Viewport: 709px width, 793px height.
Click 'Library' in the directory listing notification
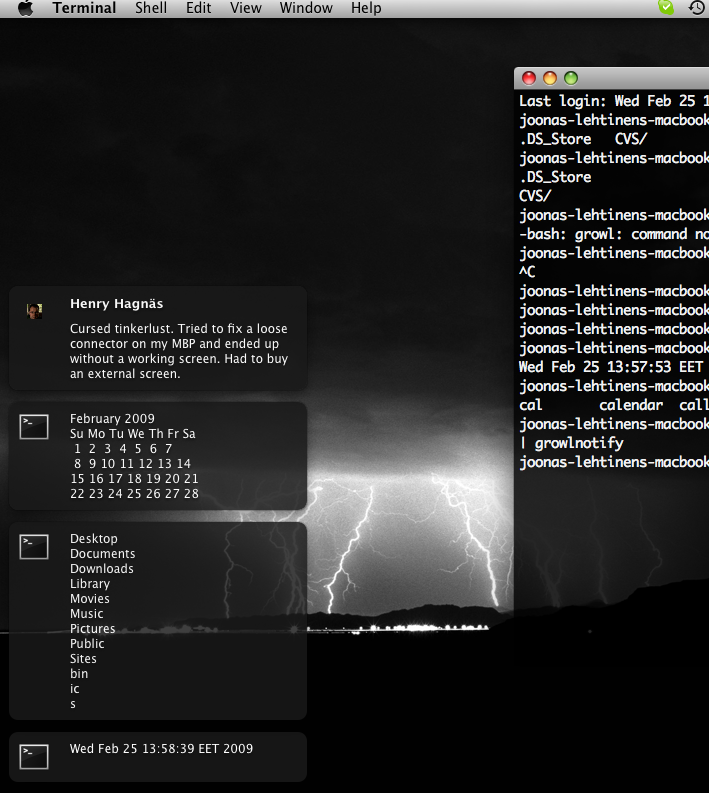(90, 584)
